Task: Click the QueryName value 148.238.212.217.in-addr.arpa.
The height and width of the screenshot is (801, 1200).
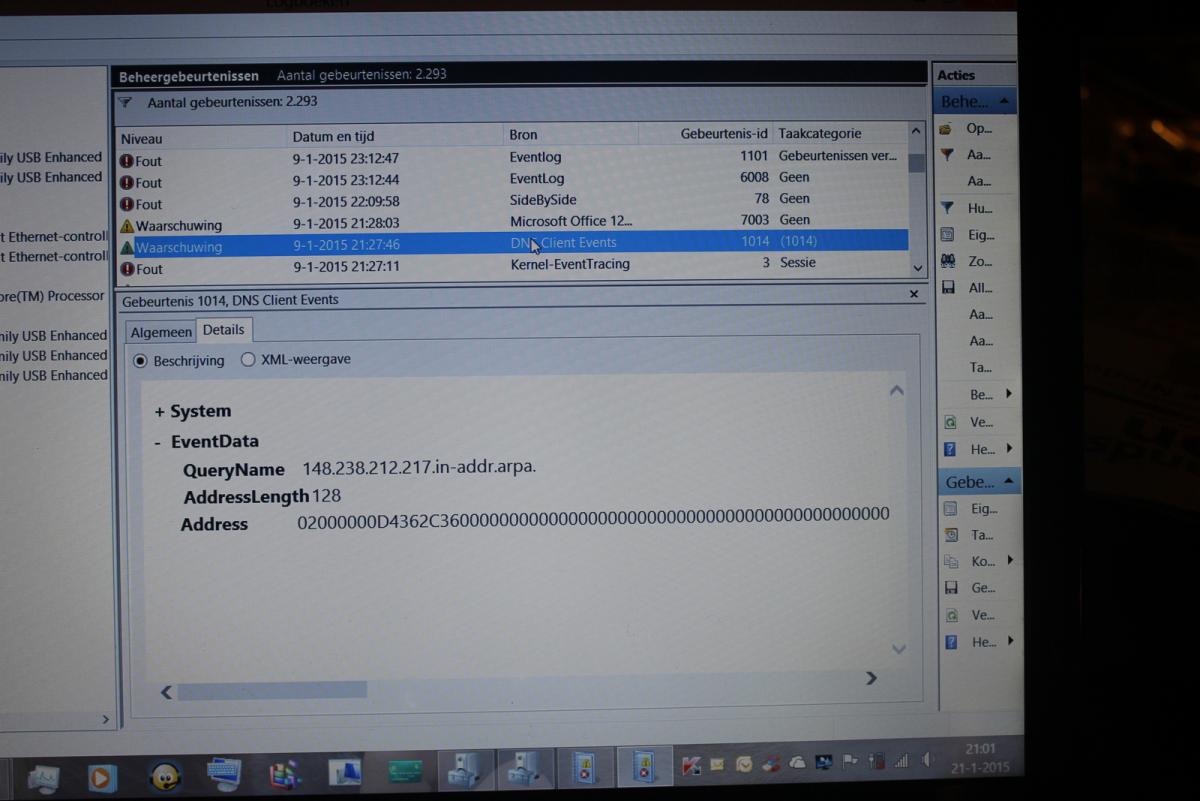Action: tap(419, 468)
